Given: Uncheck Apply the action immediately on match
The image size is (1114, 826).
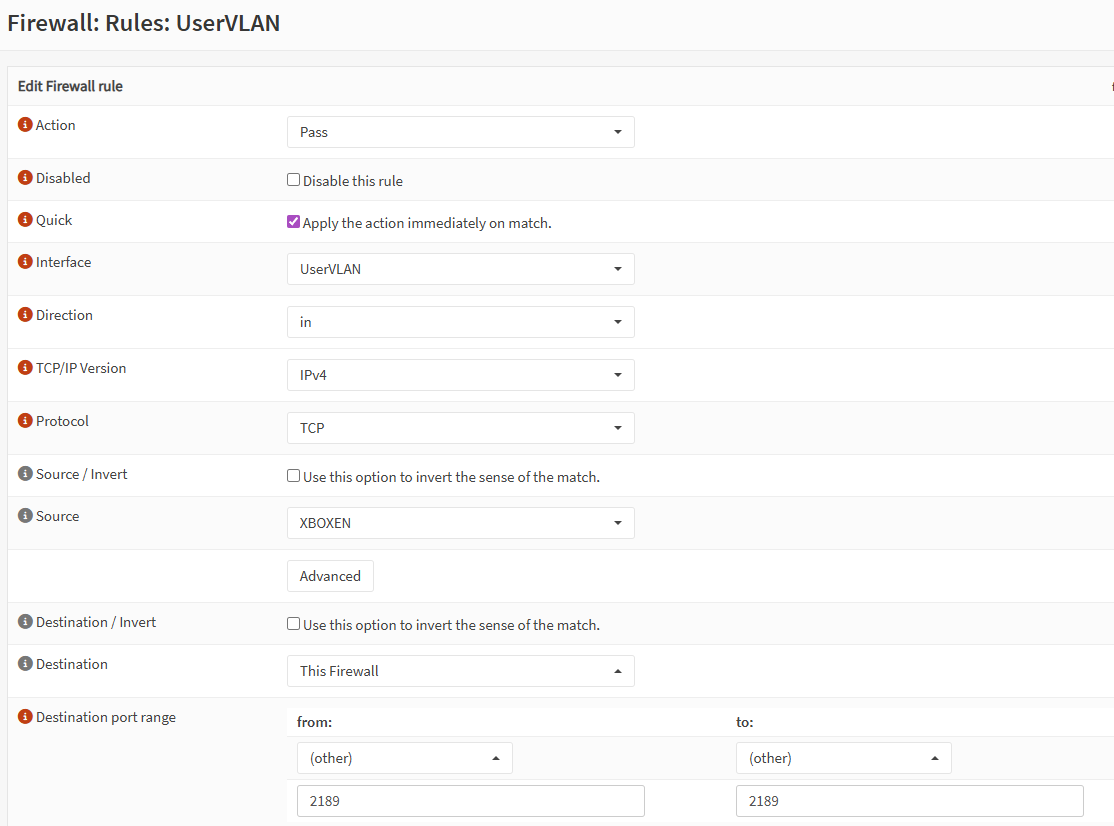Looking at the screenshot, I should [x=294, y=222].
